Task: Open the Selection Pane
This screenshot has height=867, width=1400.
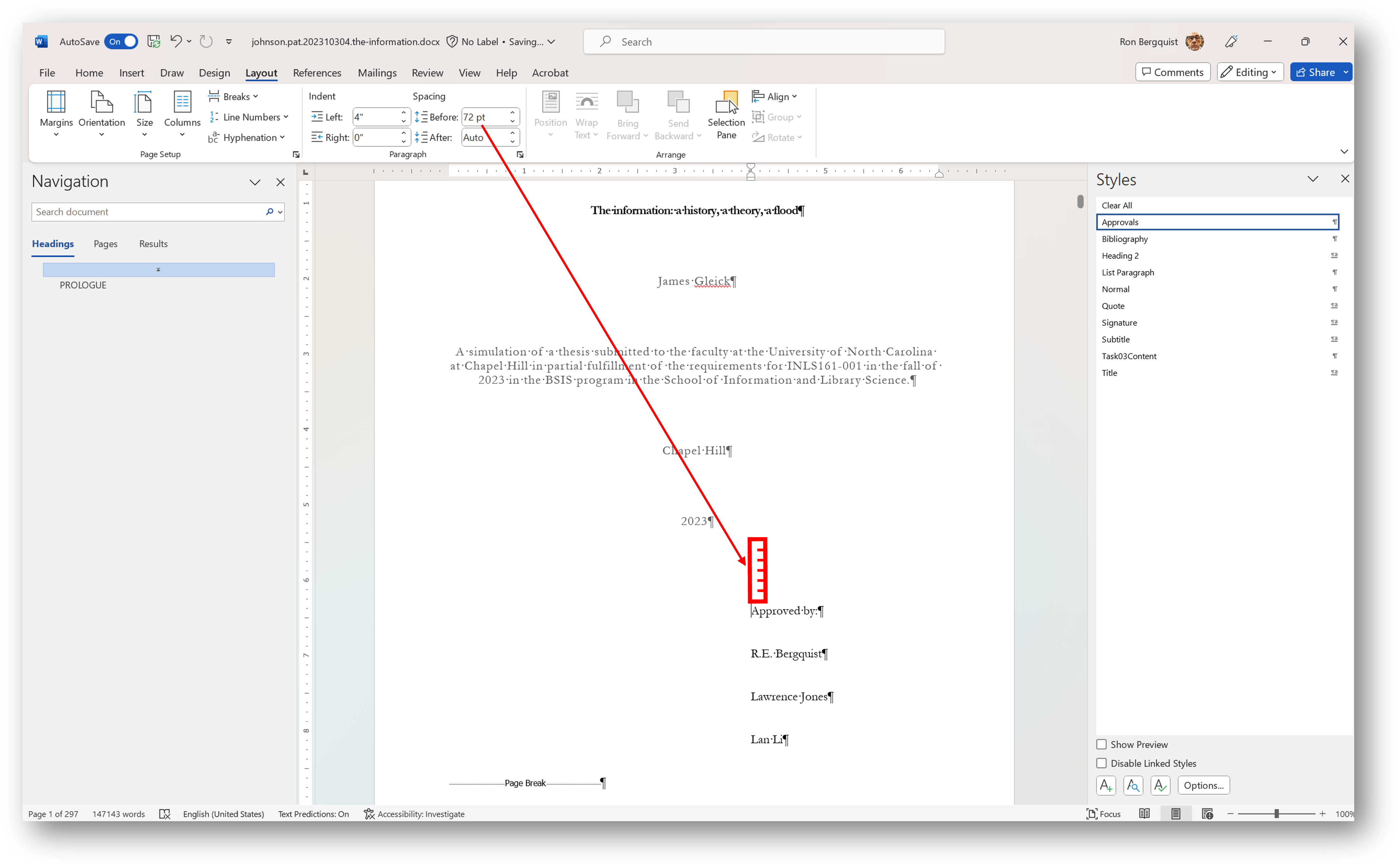Action: 725,113
